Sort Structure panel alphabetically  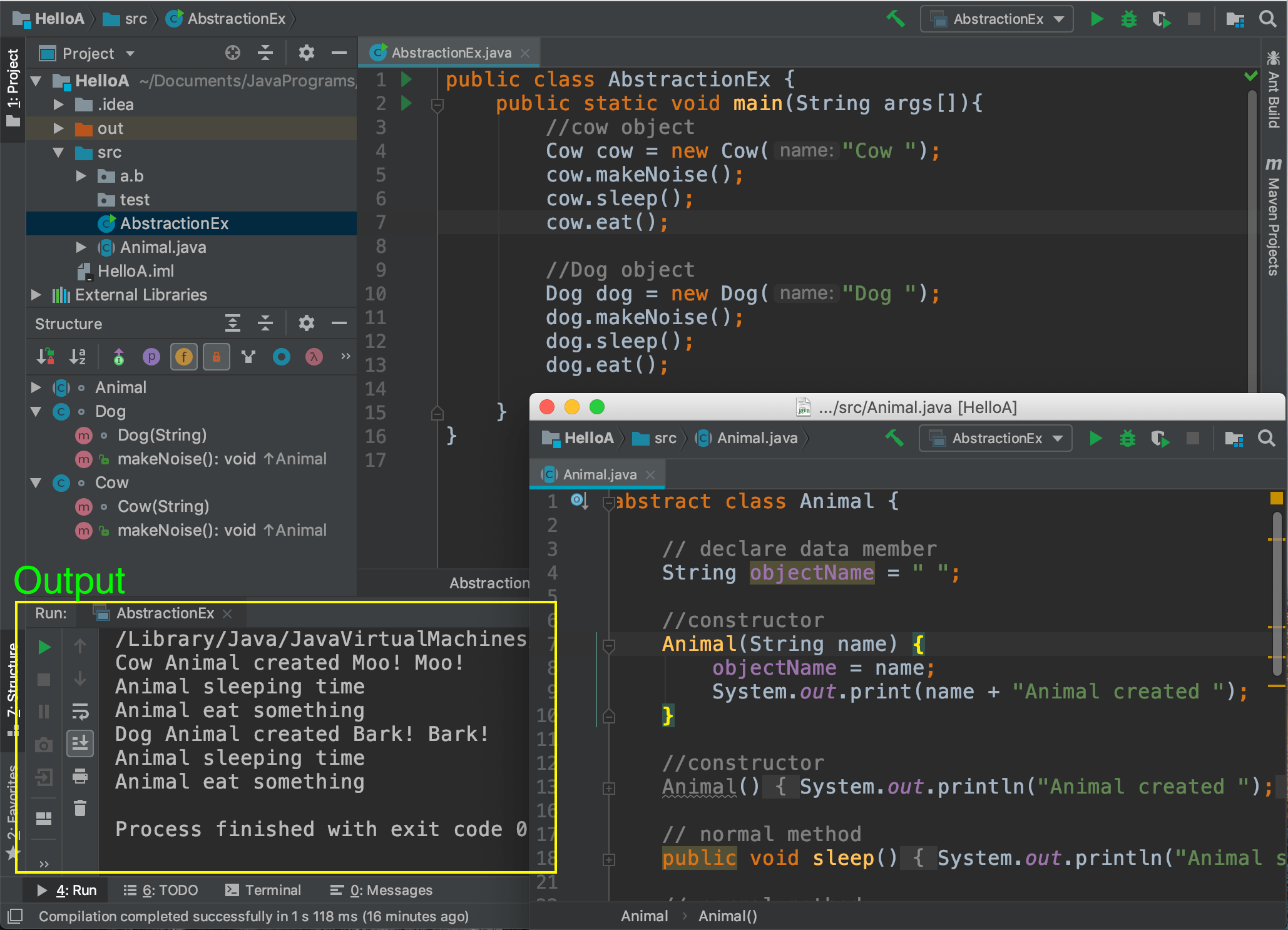[x=78, y=357]
